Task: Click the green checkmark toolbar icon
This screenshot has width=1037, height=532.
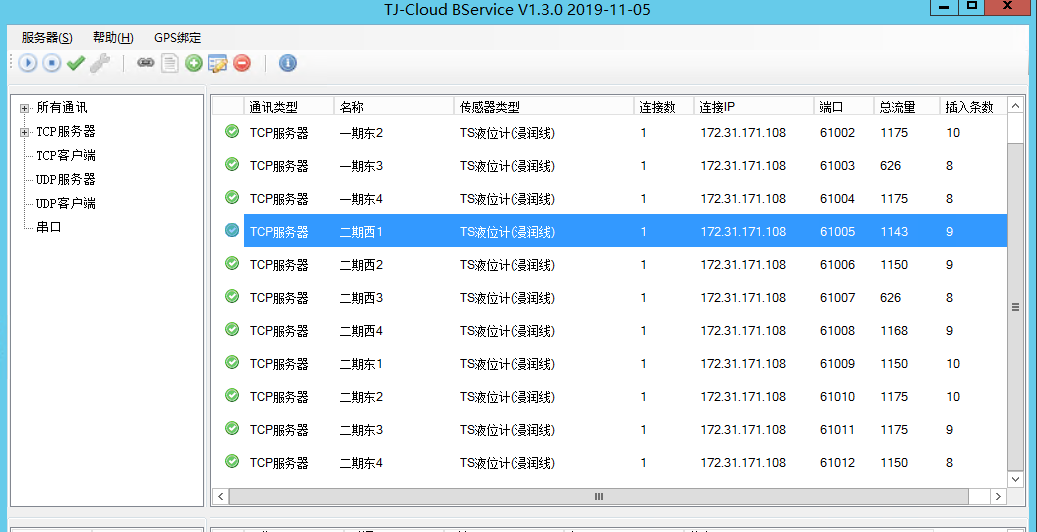Action: 75,63
